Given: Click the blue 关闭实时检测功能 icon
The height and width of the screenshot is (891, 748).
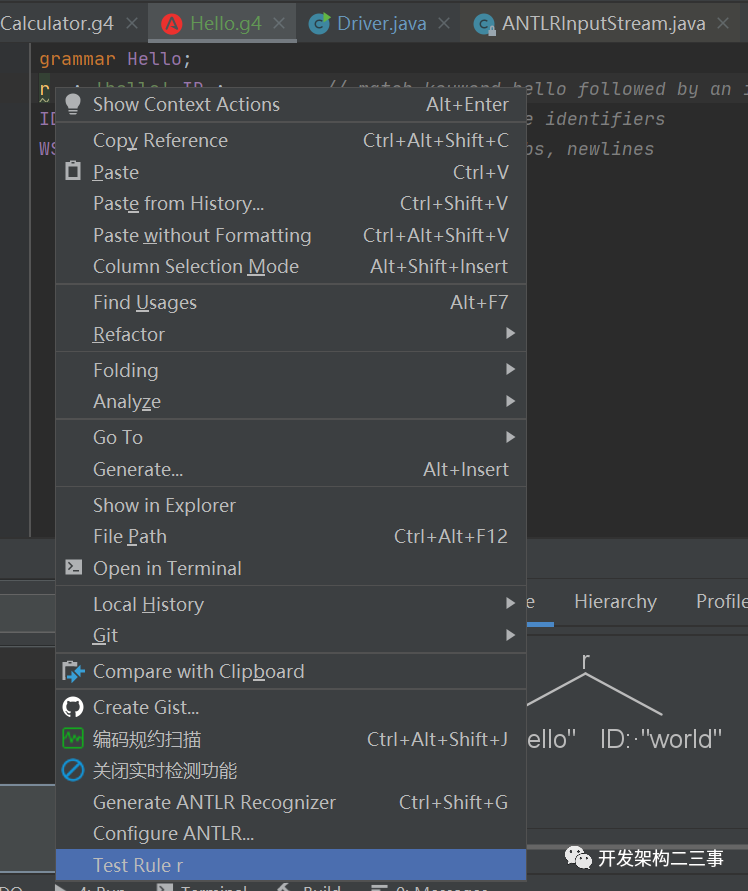Looking at the screenshot, I should [73, 770].
